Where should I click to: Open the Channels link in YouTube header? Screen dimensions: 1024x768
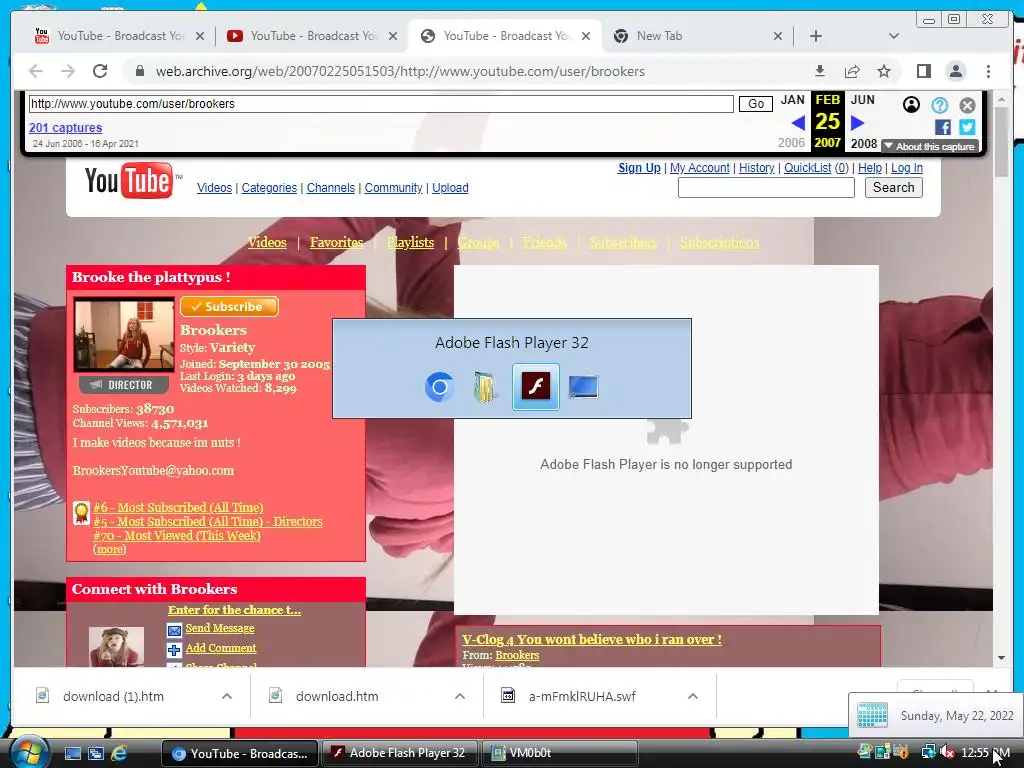point(330,188)
